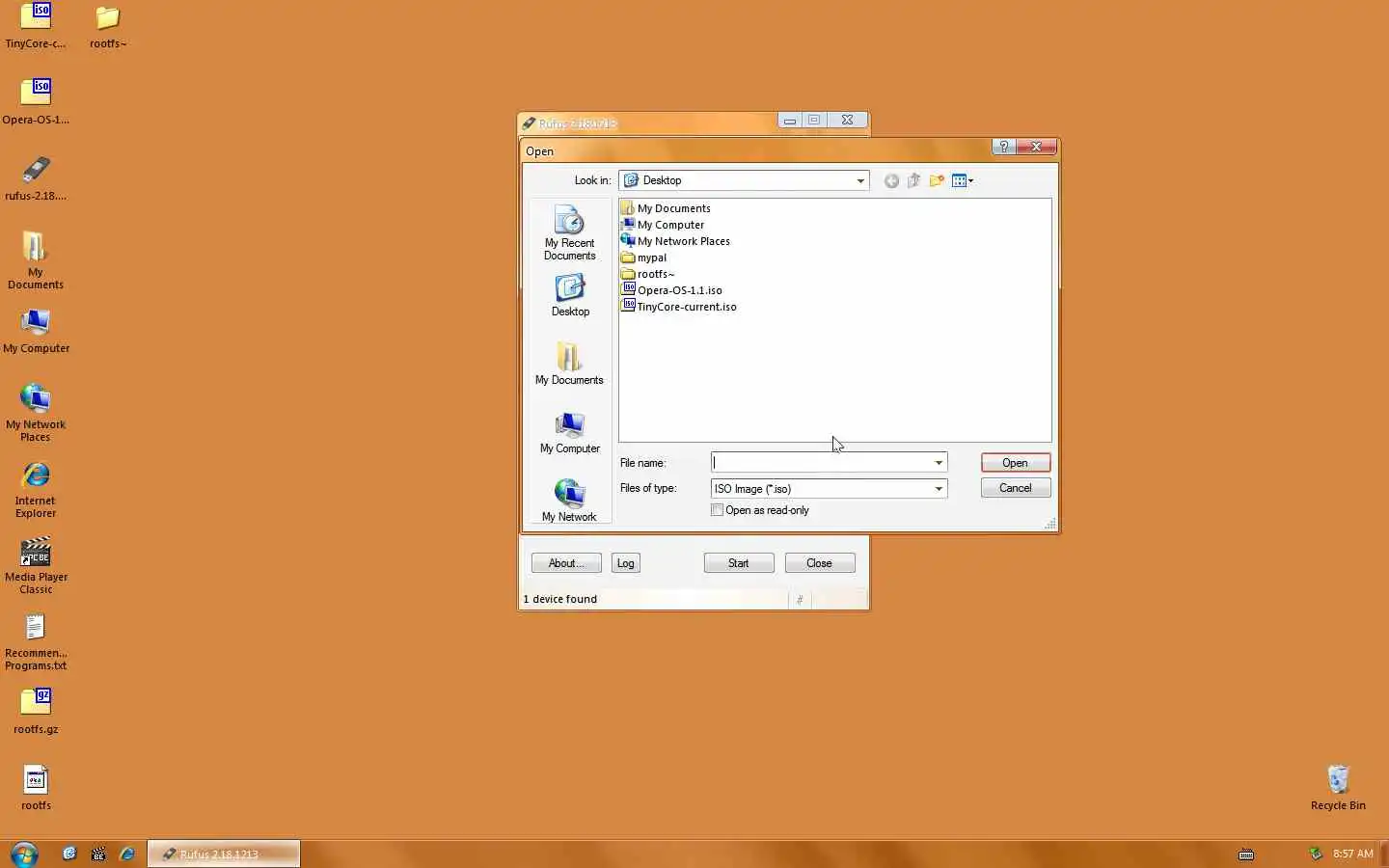Select Internet Explorer desktop icon
Viewport: 1389px width, 868px height.
coord(36,489)
